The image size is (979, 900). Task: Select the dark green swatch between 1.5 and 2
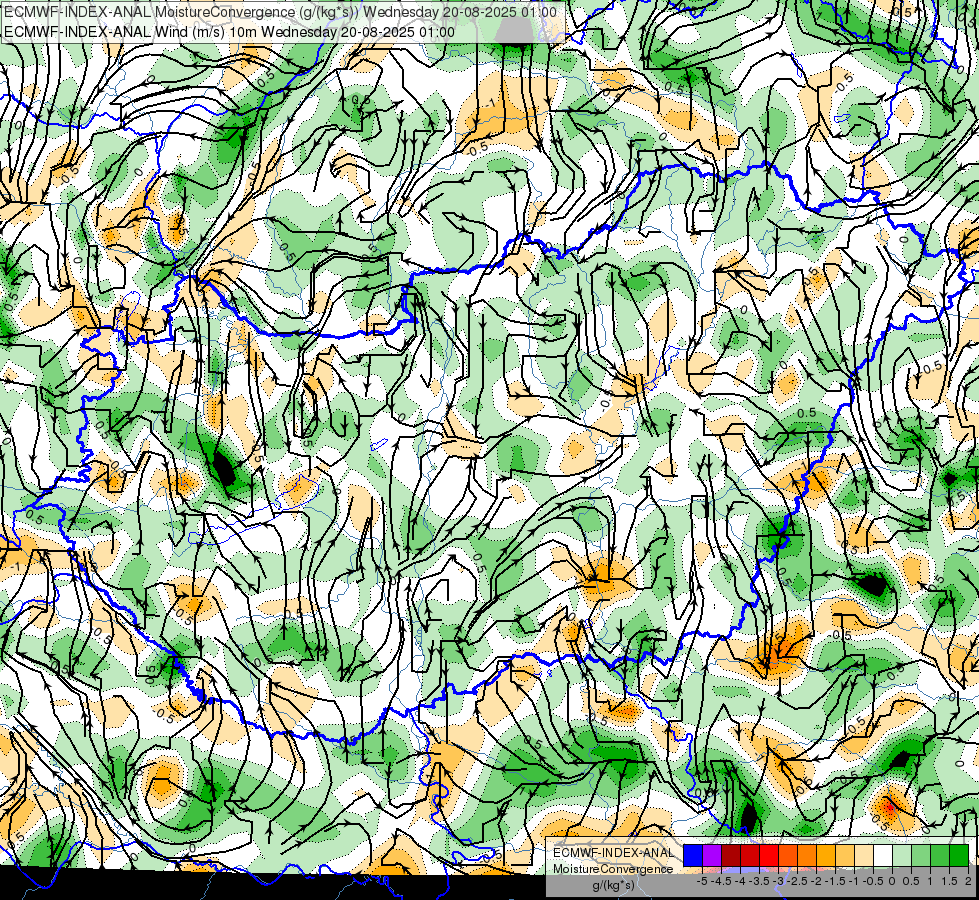959,856
